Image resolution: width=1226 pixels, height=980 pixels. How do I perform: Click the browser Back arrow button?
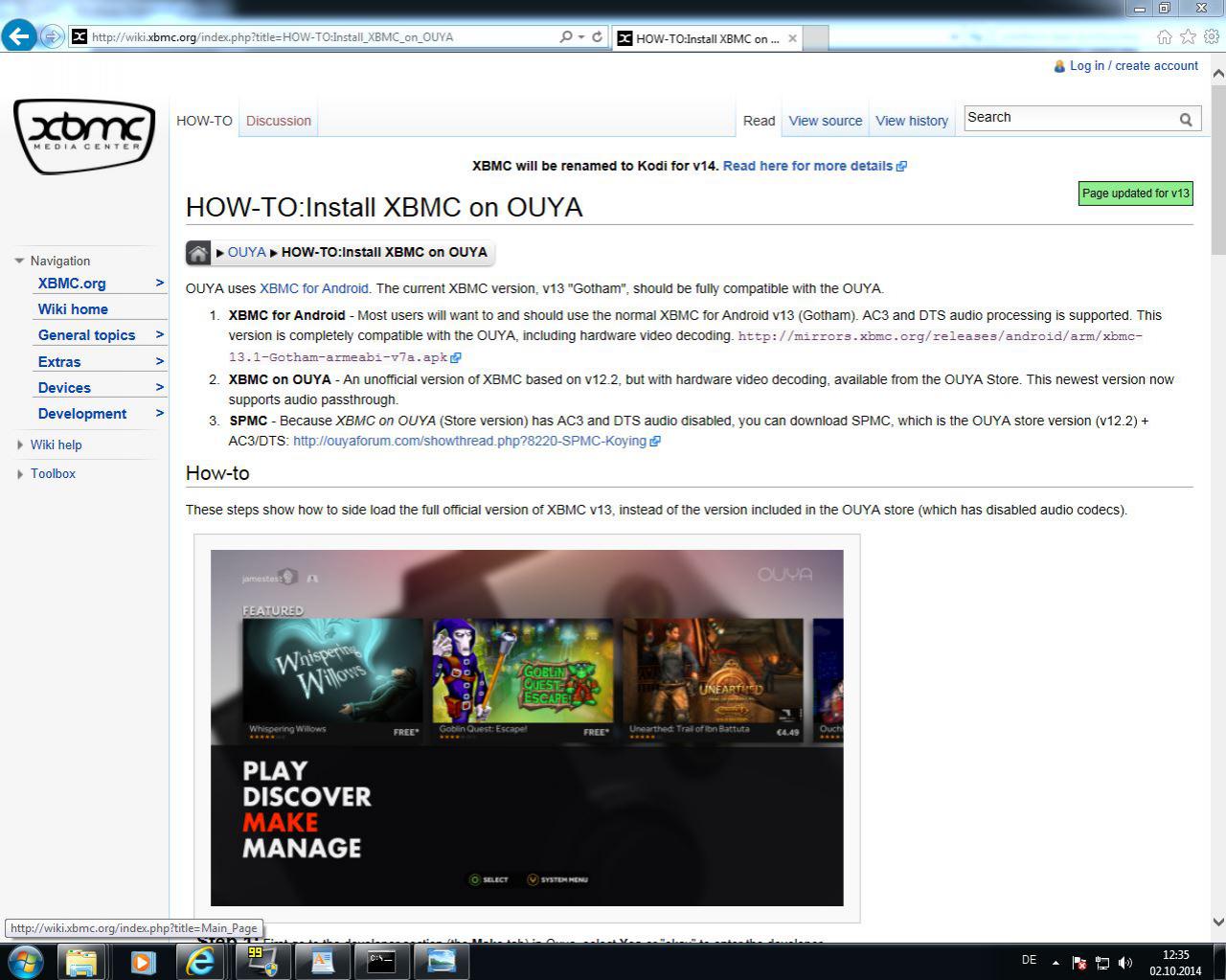(x=18, y=36)
